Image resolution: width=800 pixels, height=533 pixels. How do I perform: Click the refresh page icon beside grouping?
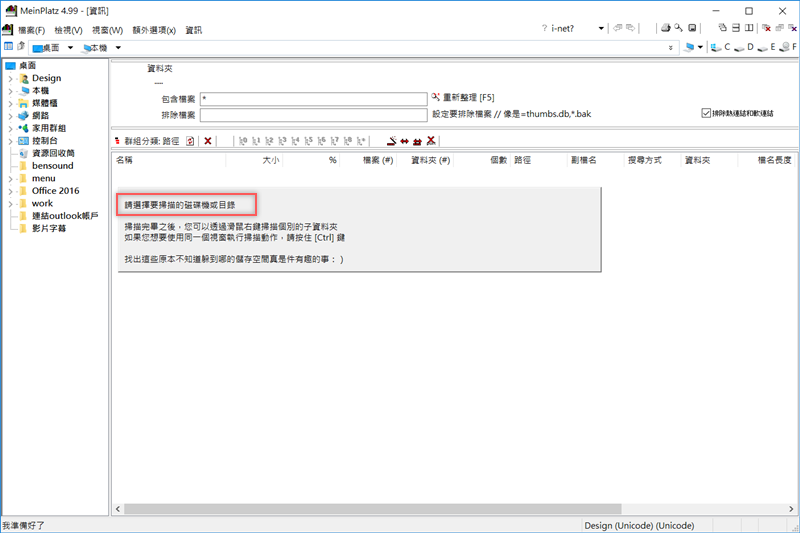click(x=190, y=141)
